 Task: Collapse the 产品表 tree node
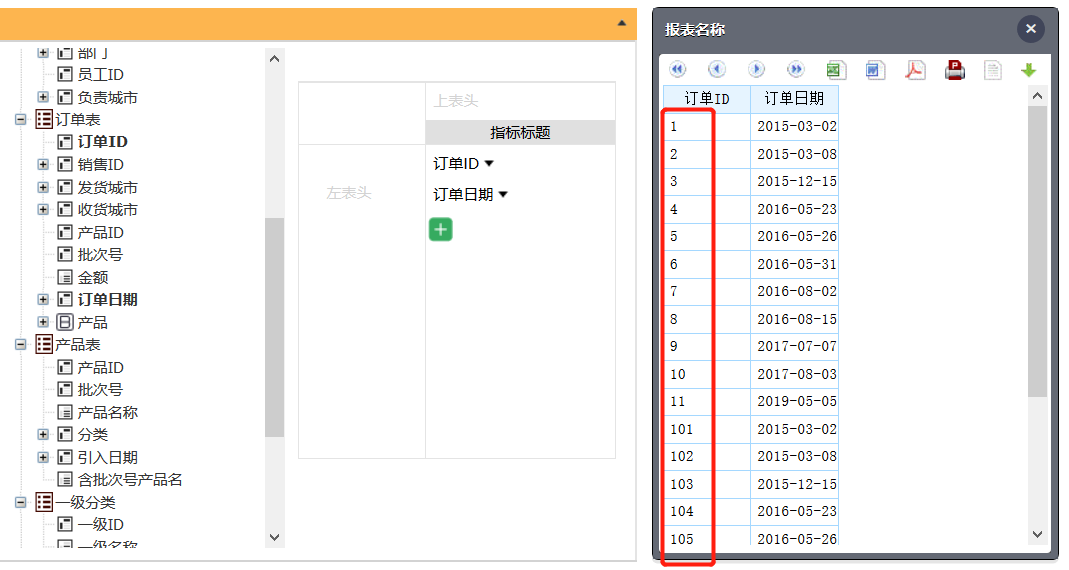(20, 344)
